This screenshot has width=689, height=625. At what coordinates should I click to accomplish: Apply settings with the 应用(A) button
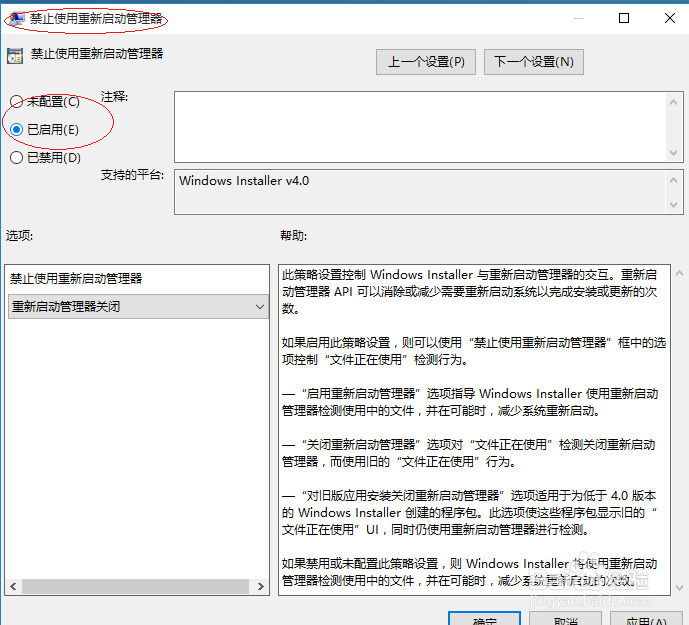pyautogui.click(x=646, y=618)
